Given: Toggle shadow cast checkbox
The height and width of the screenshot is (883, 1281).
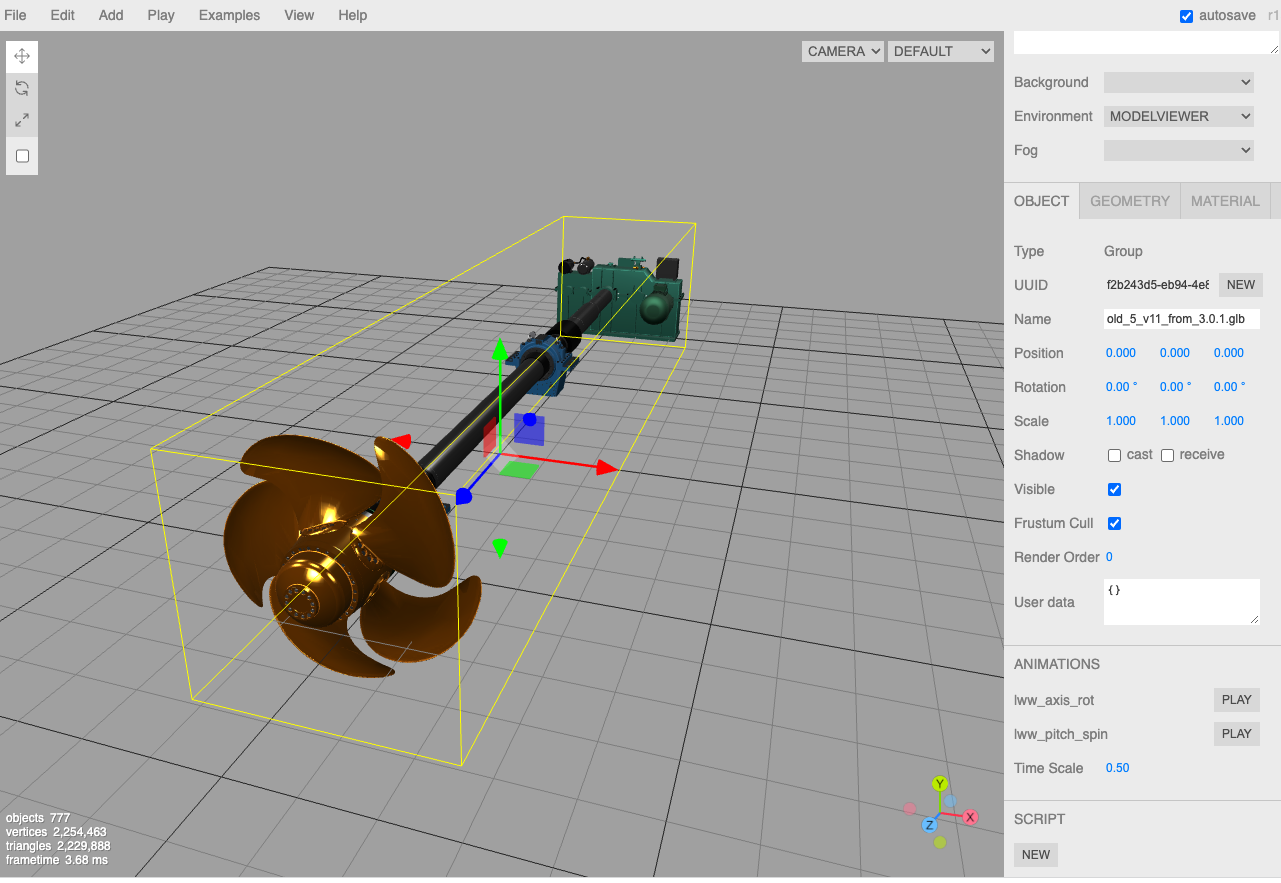Looking at the screenshot, I should pyautogui.click(x=1114, y=455).
